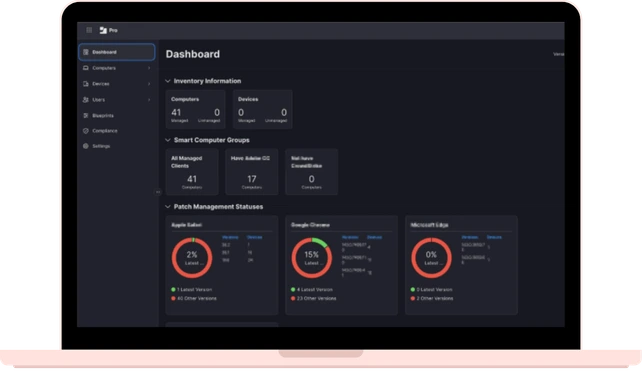Open Settings in the sidebar
Image resolution: width=642 pixels, height=388 pixels.
(117, 146)
